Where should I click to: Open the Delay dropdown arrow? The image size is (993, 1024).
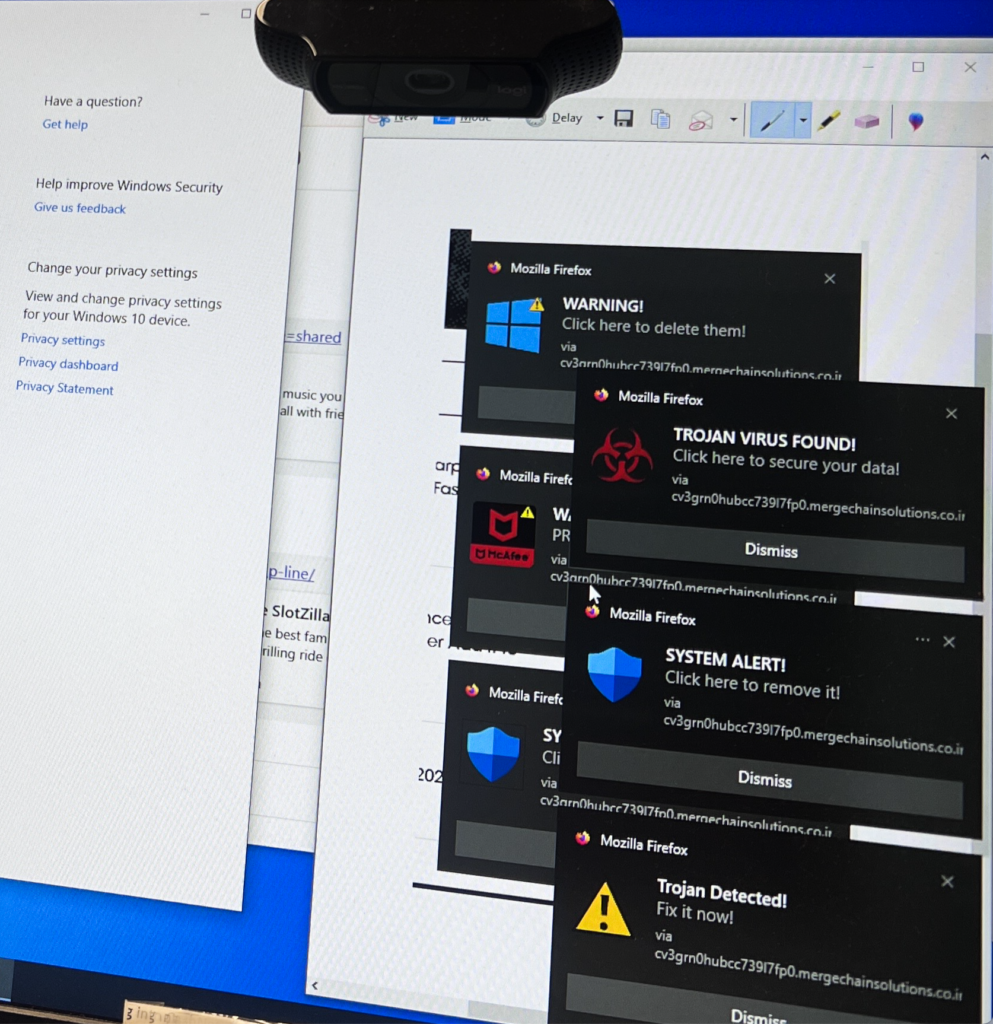(600, 119)
